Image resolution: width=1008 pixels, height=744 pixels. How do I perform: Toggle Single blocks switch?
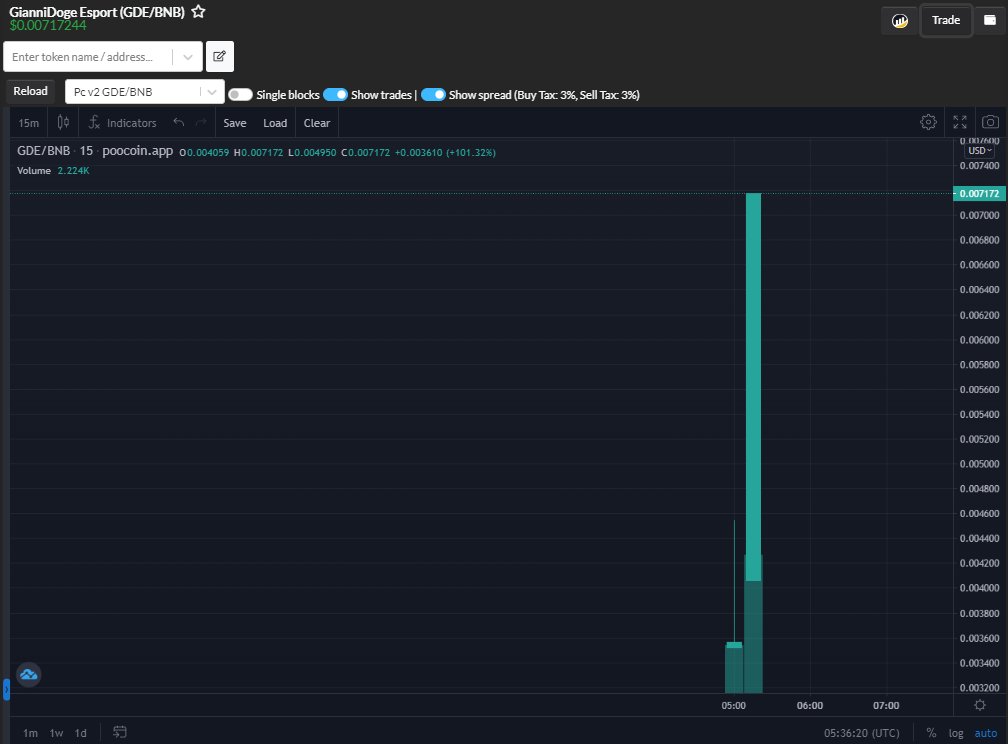click(240, 95)
